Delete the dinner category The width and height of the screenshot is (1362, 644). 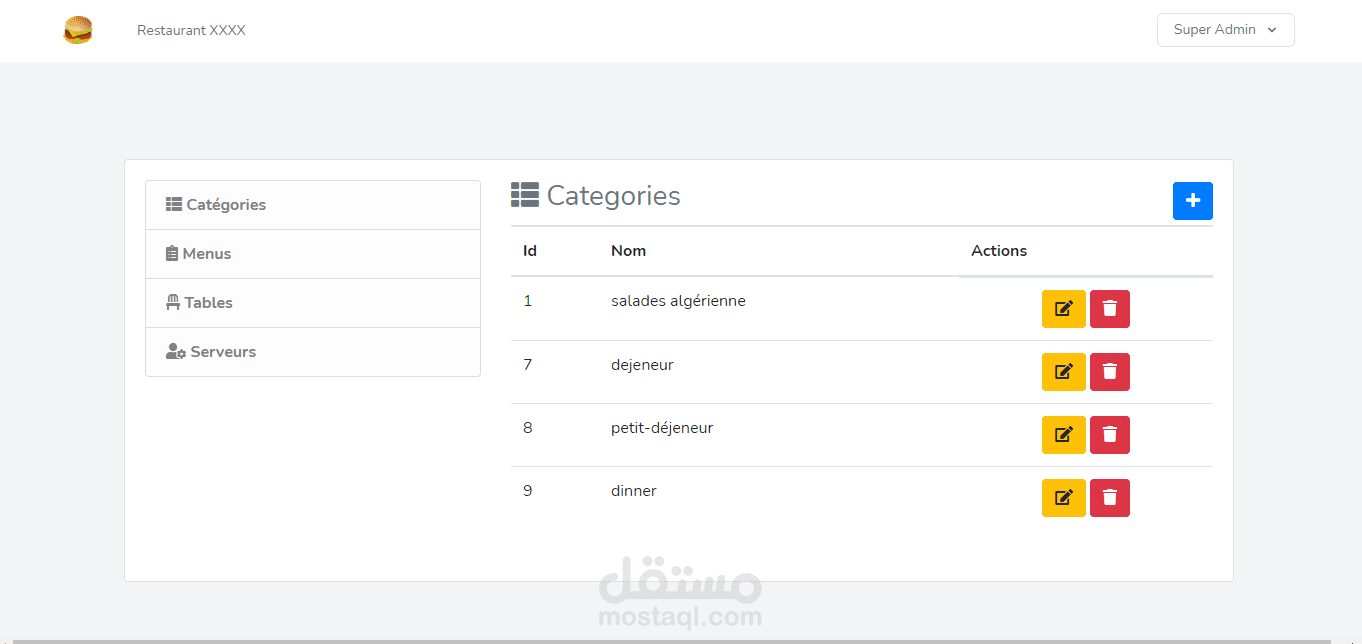point(1110,498)
